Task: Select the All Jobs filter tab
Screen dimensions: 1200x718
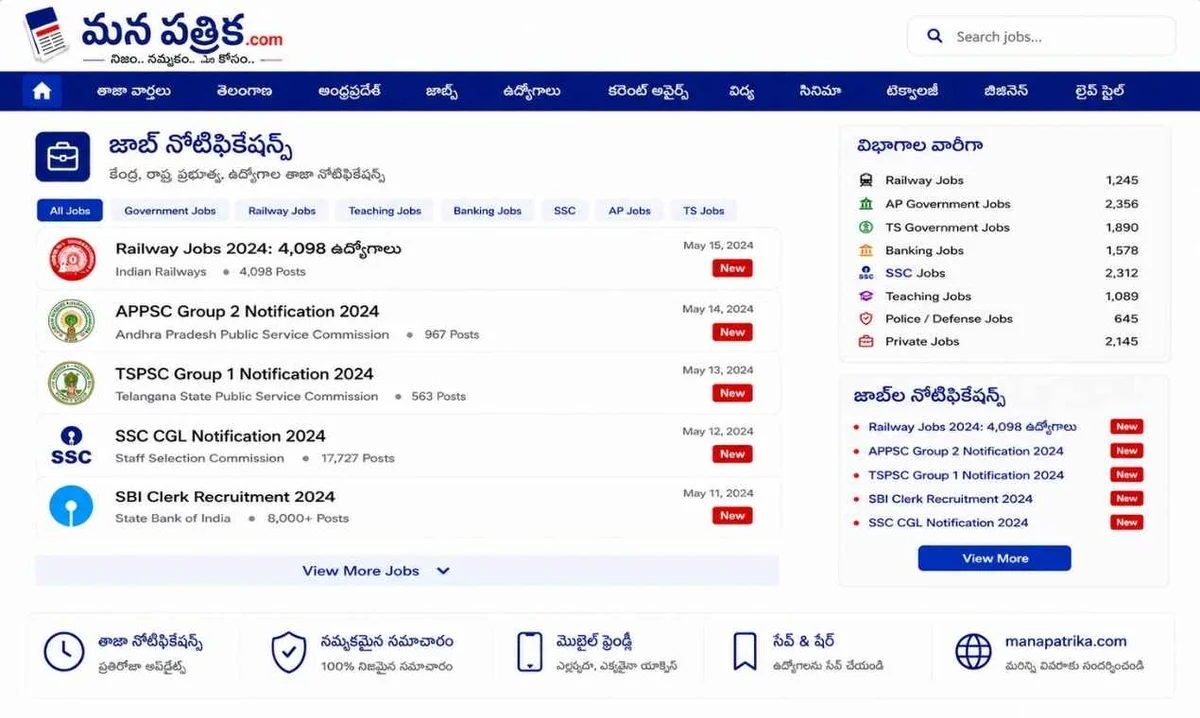Action: click(70, 211)
